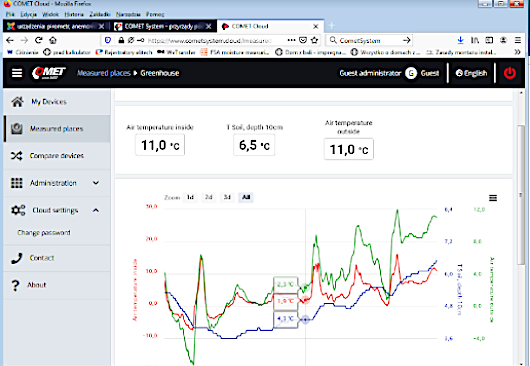Select the 2d zoom range
This screenshot has height=366, width=530.
tap(209, 197)
